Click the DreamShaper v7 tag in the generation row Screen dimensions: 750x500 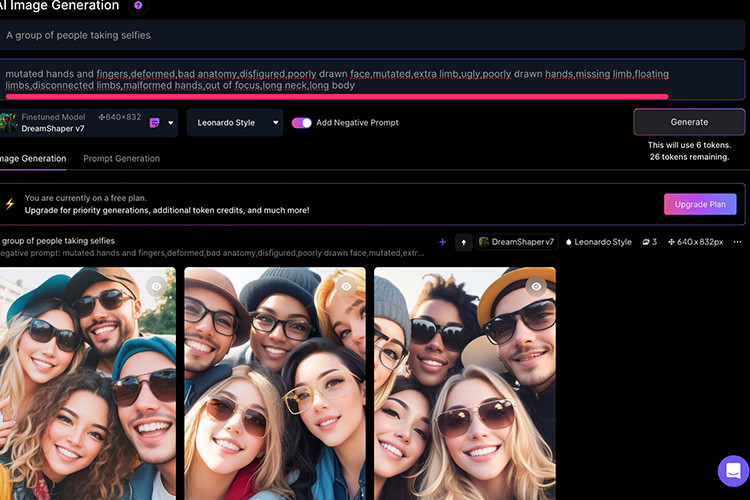click(x=517, y=242)
